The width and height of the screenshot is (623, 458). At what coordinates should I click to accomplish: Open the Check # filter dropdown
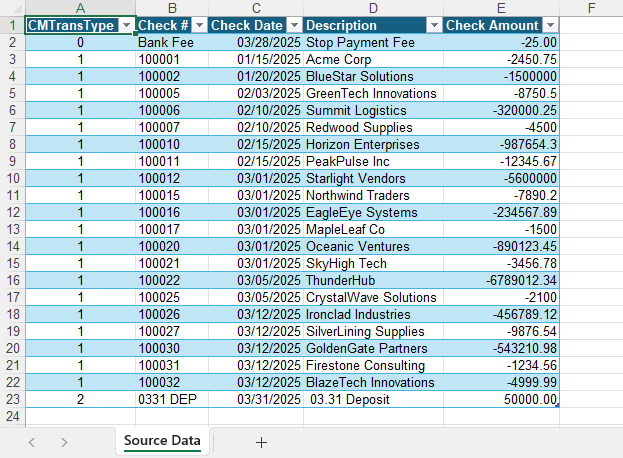[x=199, y=25]
